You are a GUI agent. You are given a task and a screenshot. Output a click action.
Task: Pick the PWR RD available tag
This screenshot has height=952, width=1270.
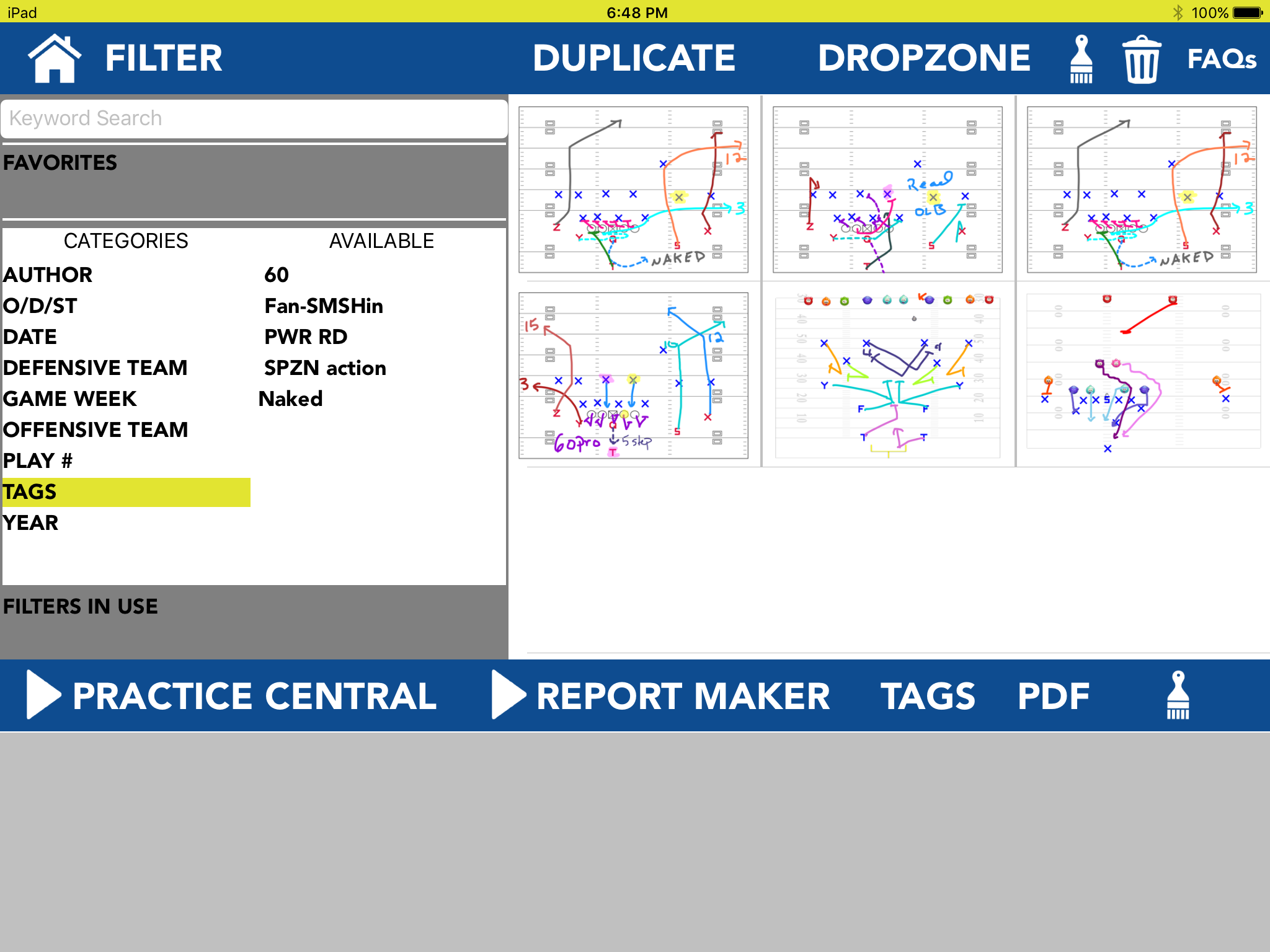(306, 337)
